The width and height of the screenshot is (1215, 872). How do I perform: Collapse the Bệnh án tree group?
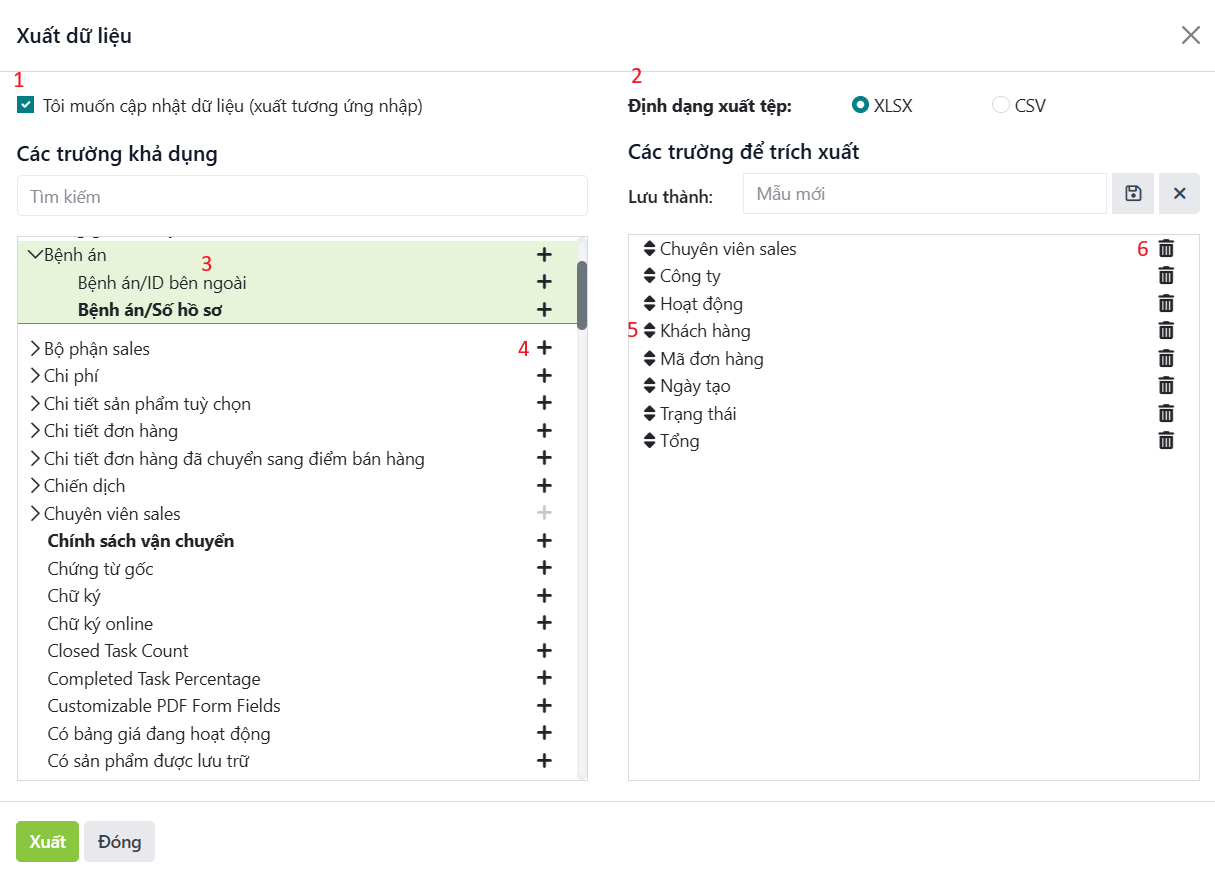point(34,255)
